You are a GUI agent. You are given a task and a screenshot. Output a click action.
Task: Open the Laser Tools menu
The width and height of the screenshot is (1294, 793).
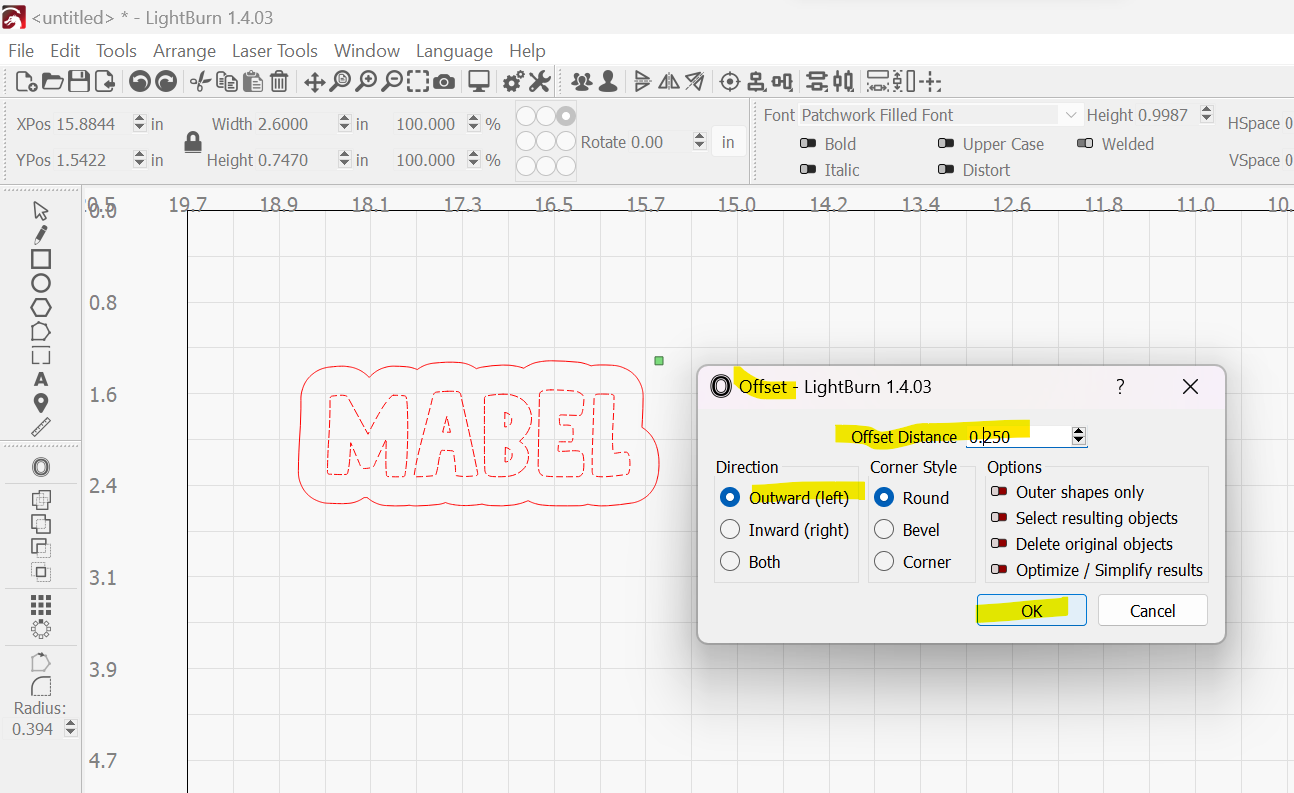point(274,51)
